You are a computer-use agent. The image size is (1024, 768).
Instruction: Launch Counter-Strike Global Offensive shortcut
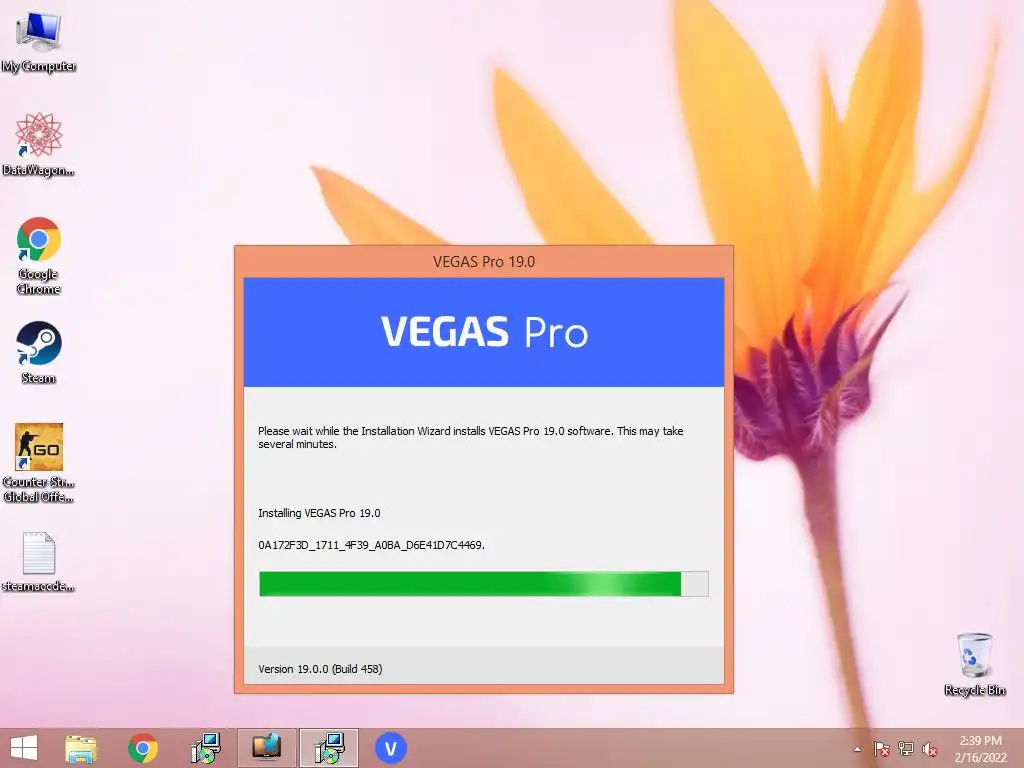pos(39,462)
